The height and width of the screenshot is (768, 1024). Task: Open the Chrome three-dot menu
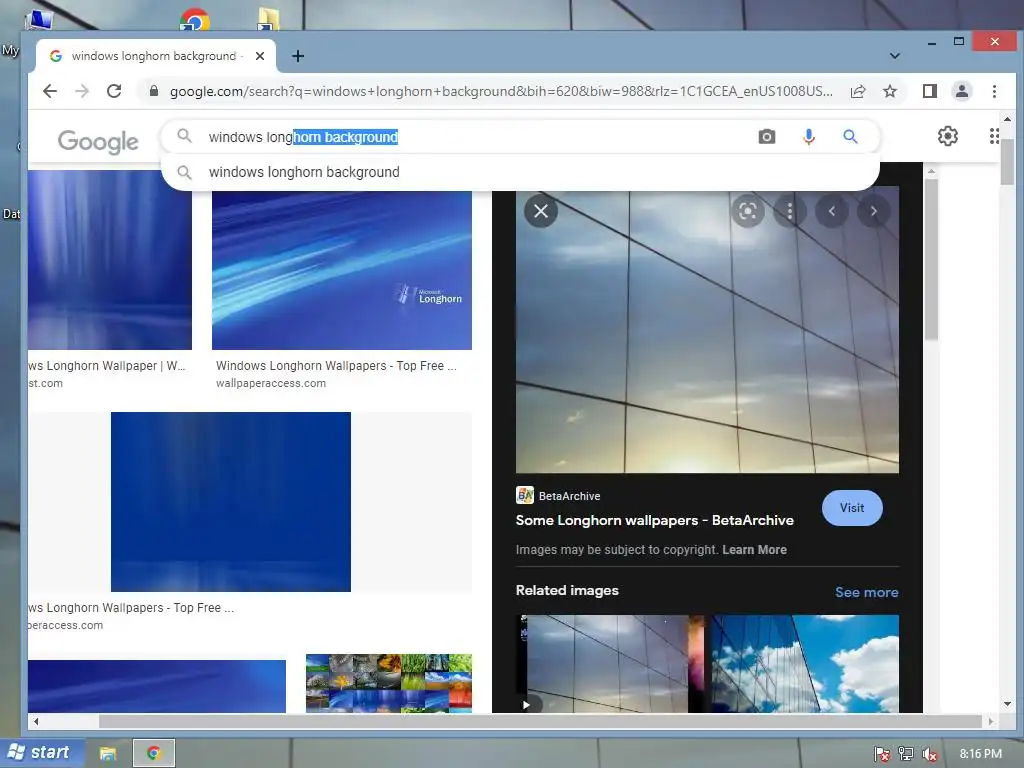pyautogui.click(x=994, y=91)
